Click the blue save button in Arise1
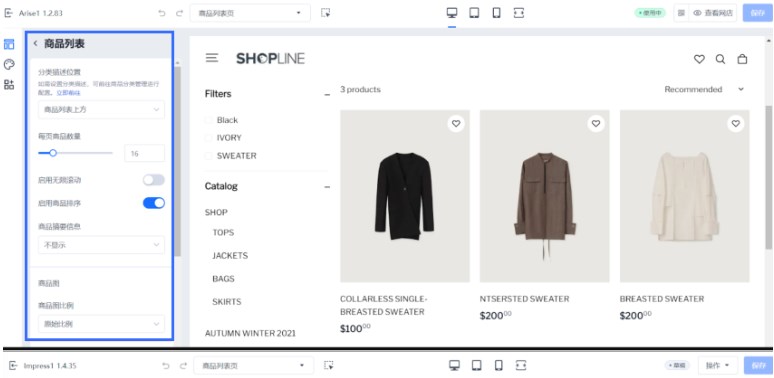774x378 pixels. point(757,13)
